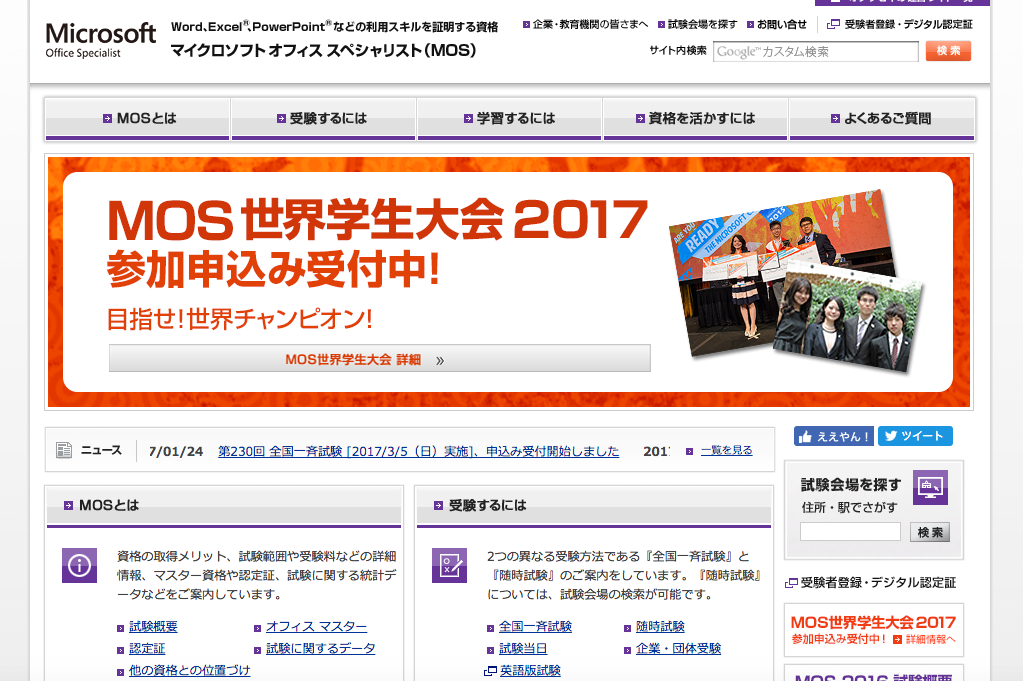Open the 受験するには navigation tab
This screenshot has height=681, width=1023.
(324, 119)
